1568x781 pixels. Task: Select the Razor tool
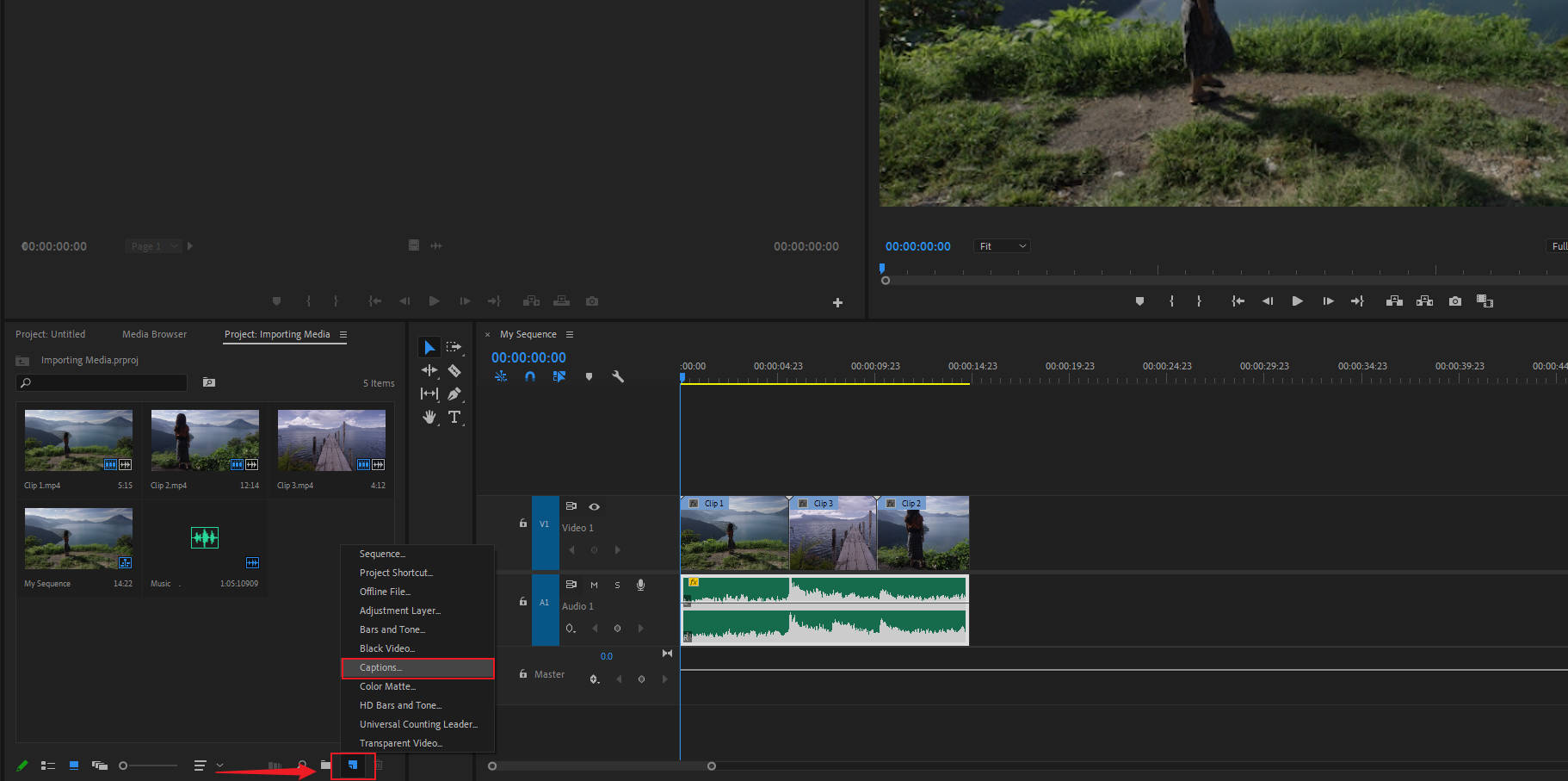point(454,370)
